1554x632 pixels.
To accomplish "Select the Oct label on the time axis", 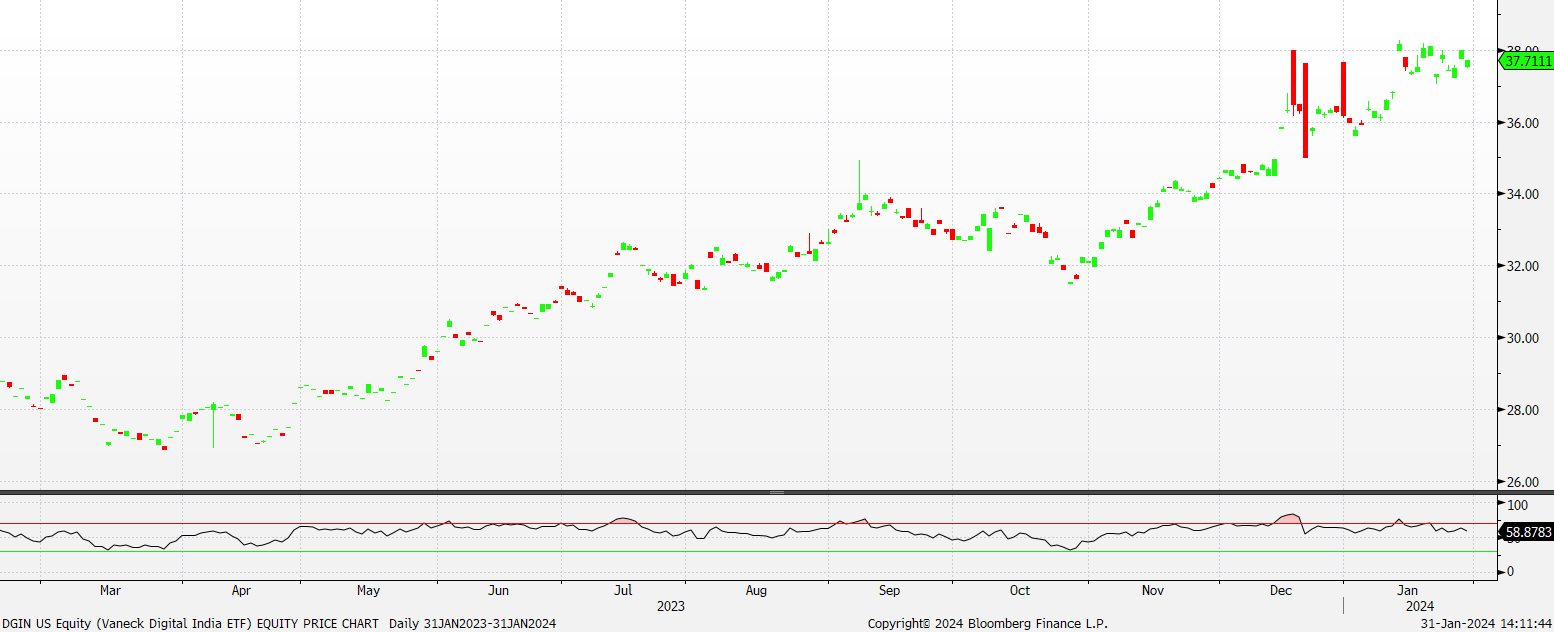I will (1020, 591).
